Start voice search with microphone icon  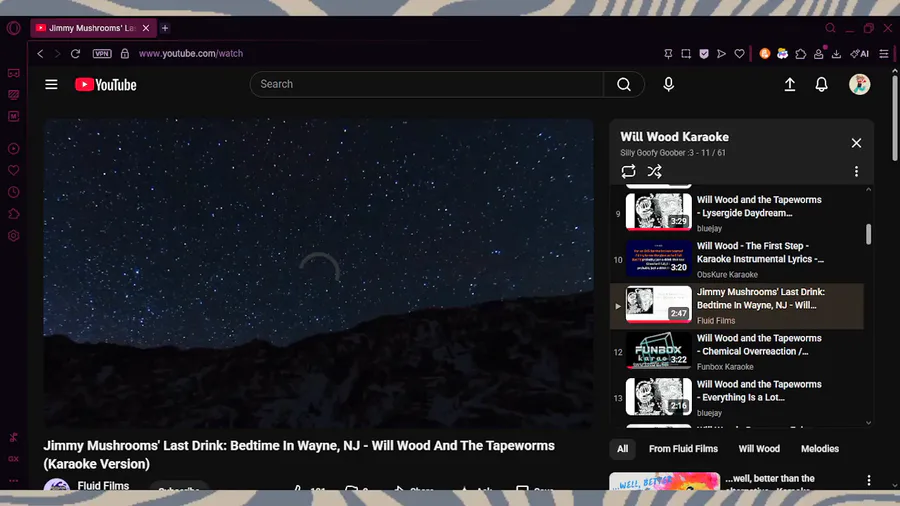pos(669,84)
